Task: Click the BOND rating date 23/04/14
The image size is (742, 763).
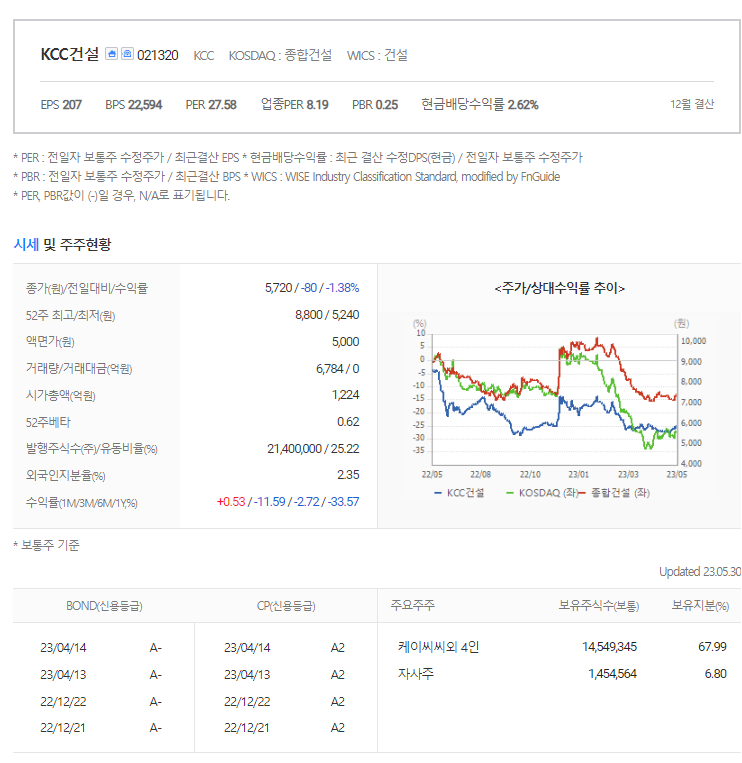Action: 63,648
